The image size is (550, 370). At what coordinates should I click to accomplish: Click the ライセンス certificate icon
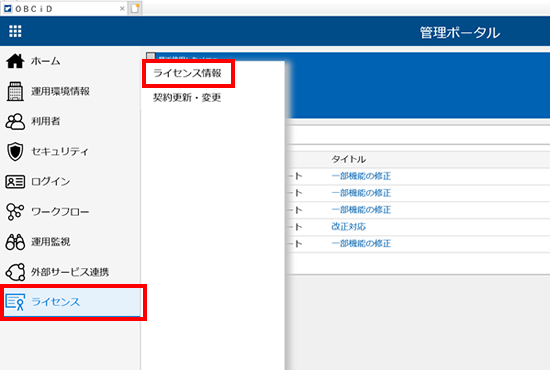(x=15, y=302)
